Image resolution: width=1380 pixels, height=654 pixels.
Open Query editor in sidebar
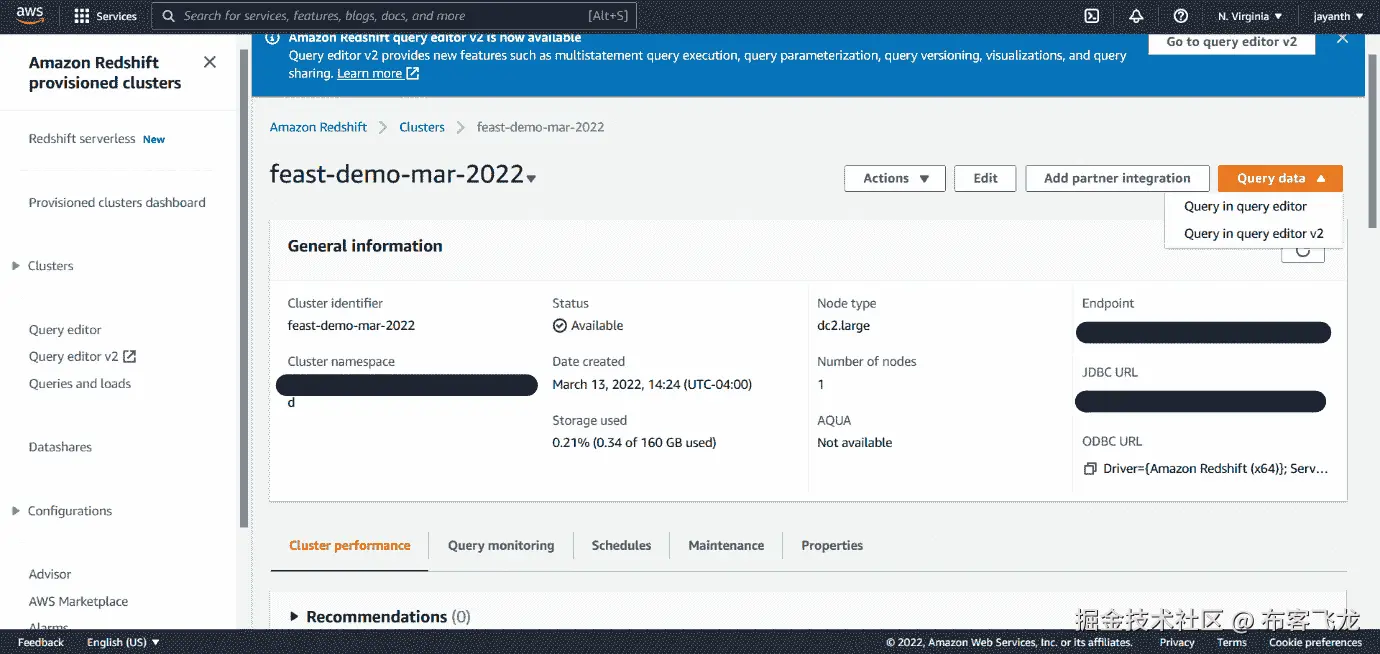(65, 330)
